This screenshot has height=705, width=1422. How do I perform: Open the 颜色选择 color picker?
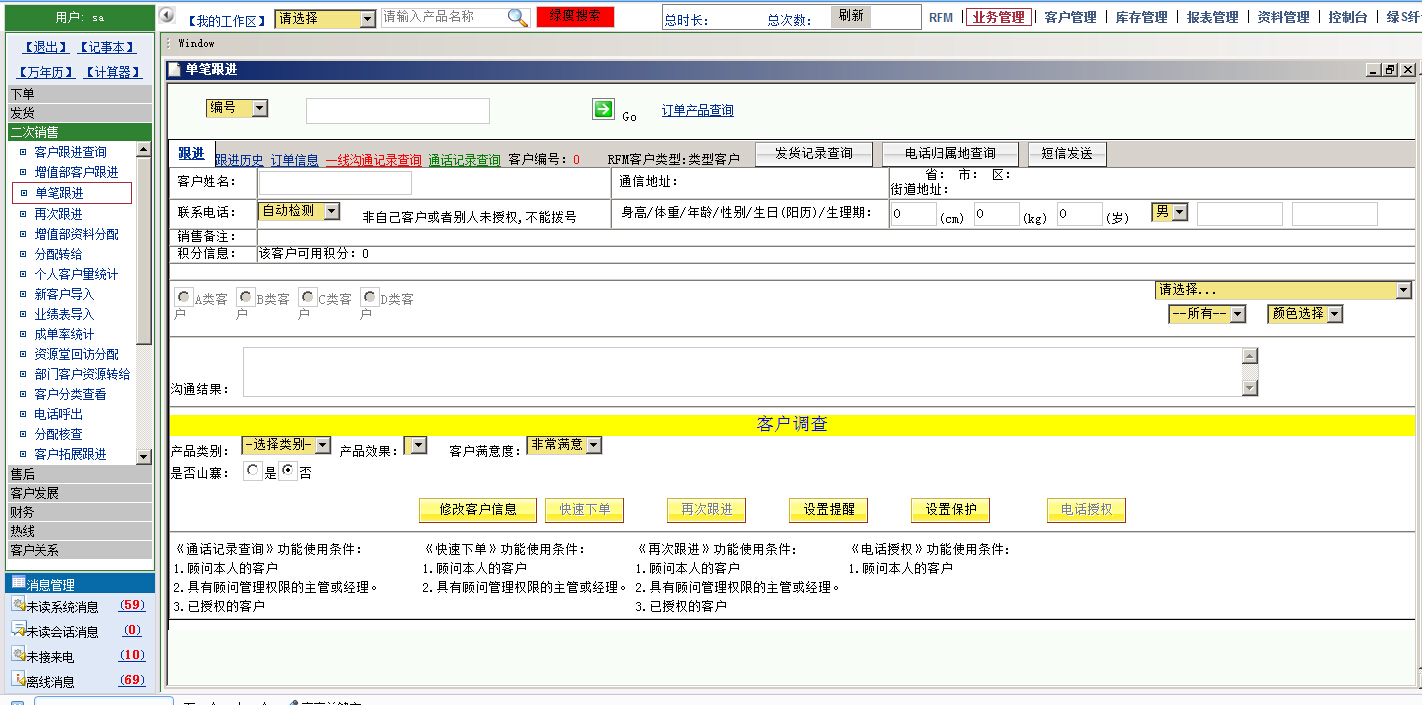pyautogui.click(x=1304, y=313)
